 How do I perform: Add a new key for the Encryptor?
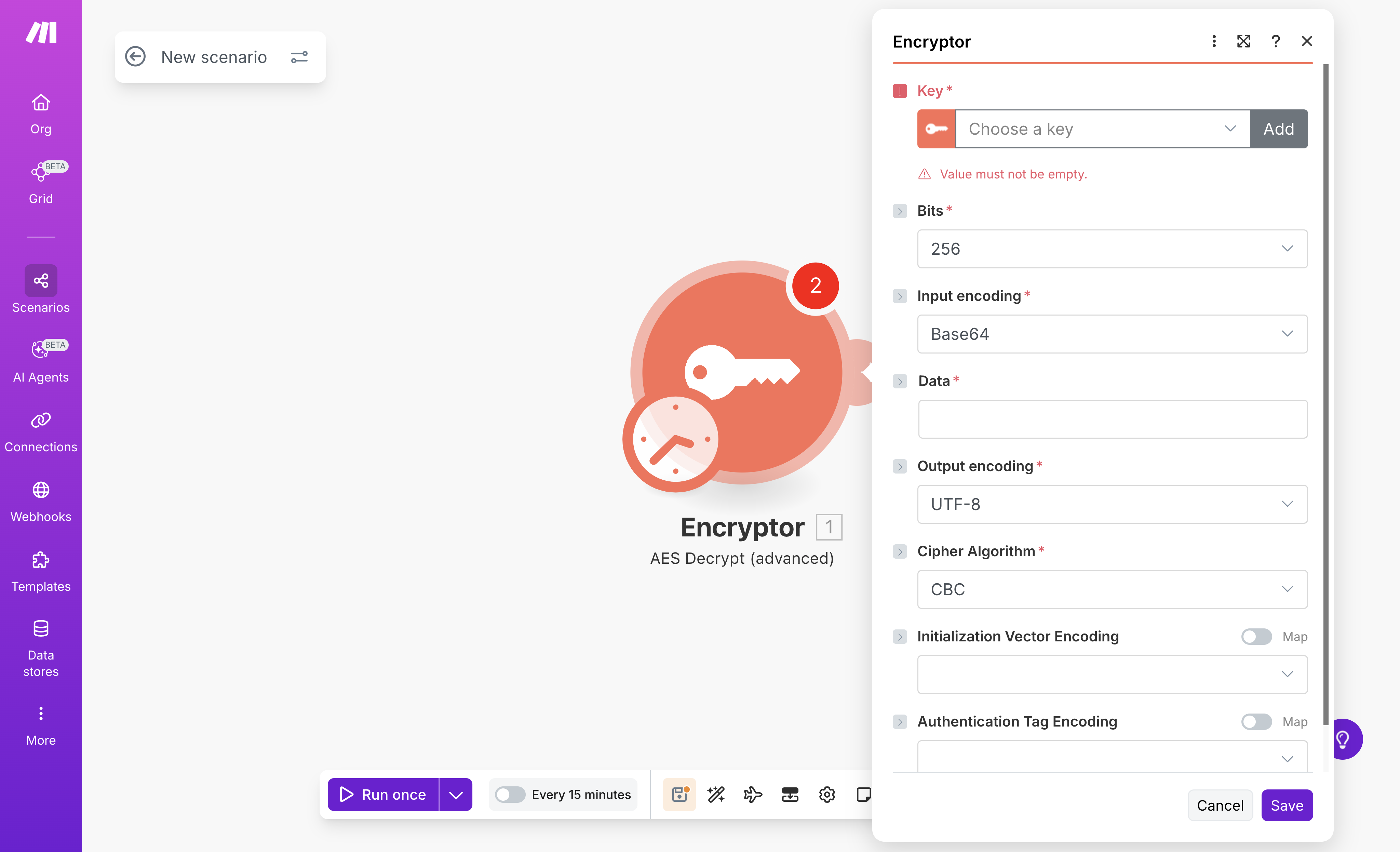pos(1278,129)
